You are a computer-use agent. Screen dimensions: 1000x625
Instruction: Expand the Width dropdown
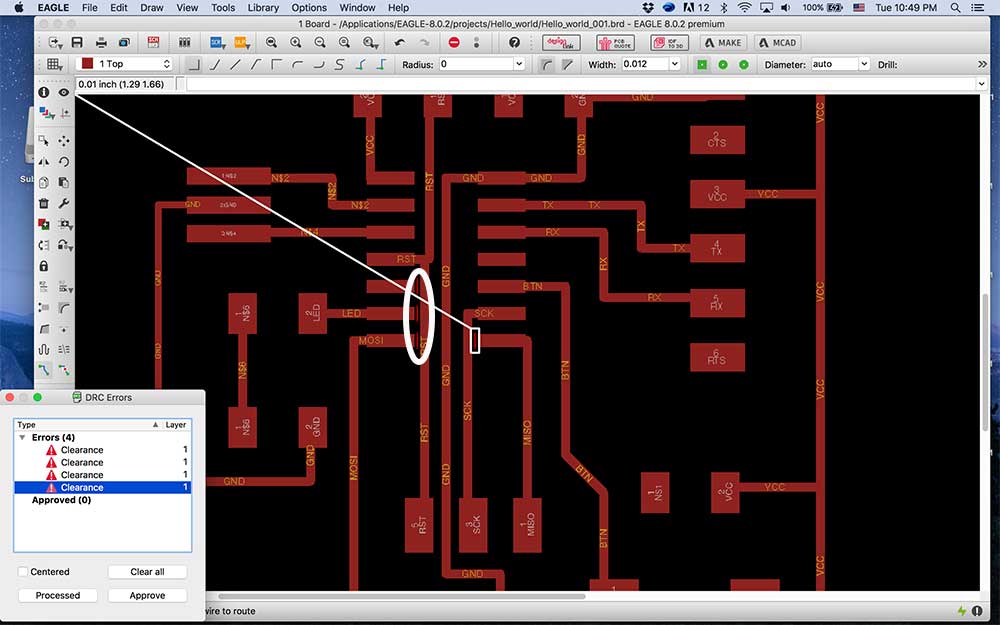pyautogui.click(x=675, y=64)
